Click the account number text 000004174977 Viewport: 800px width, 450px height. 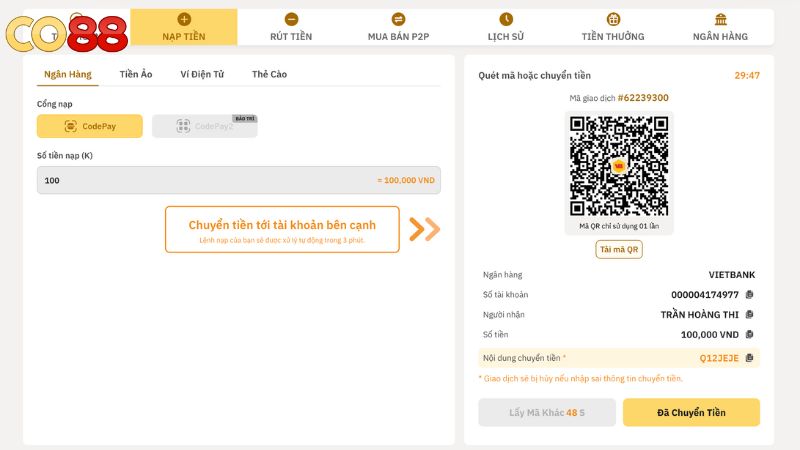coord(705,294)
